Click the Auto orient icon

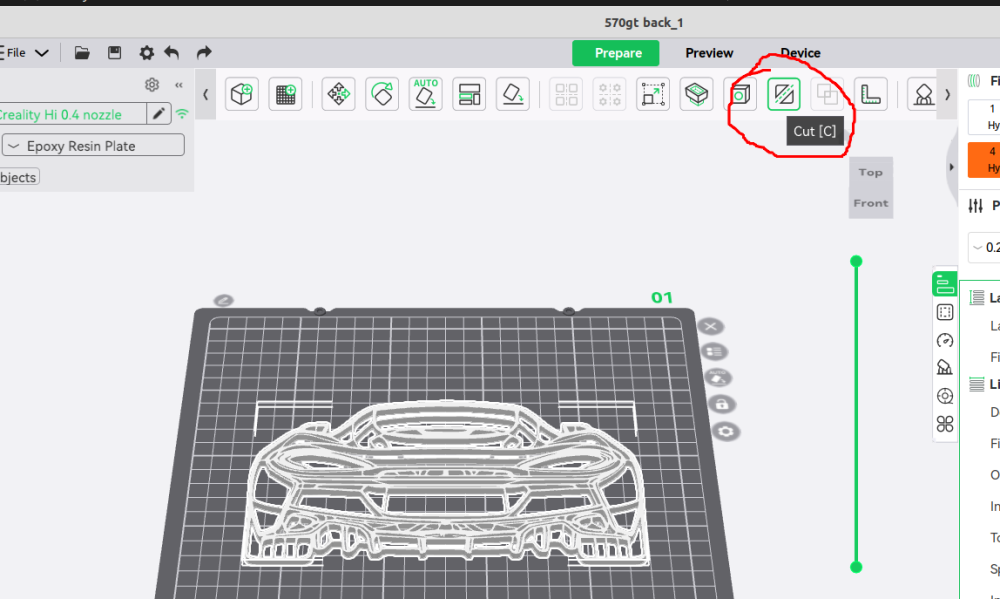pos(425,94)
